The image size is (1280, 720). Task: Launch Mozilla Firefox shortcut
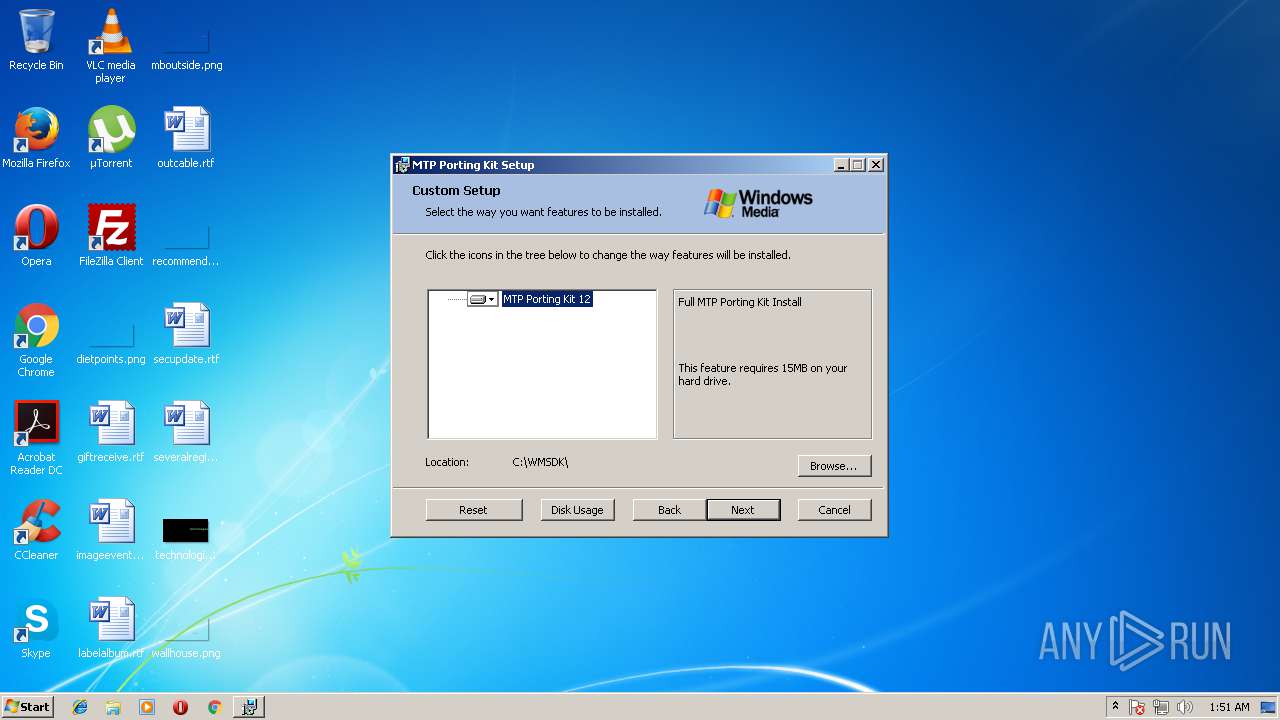[36, 138]
